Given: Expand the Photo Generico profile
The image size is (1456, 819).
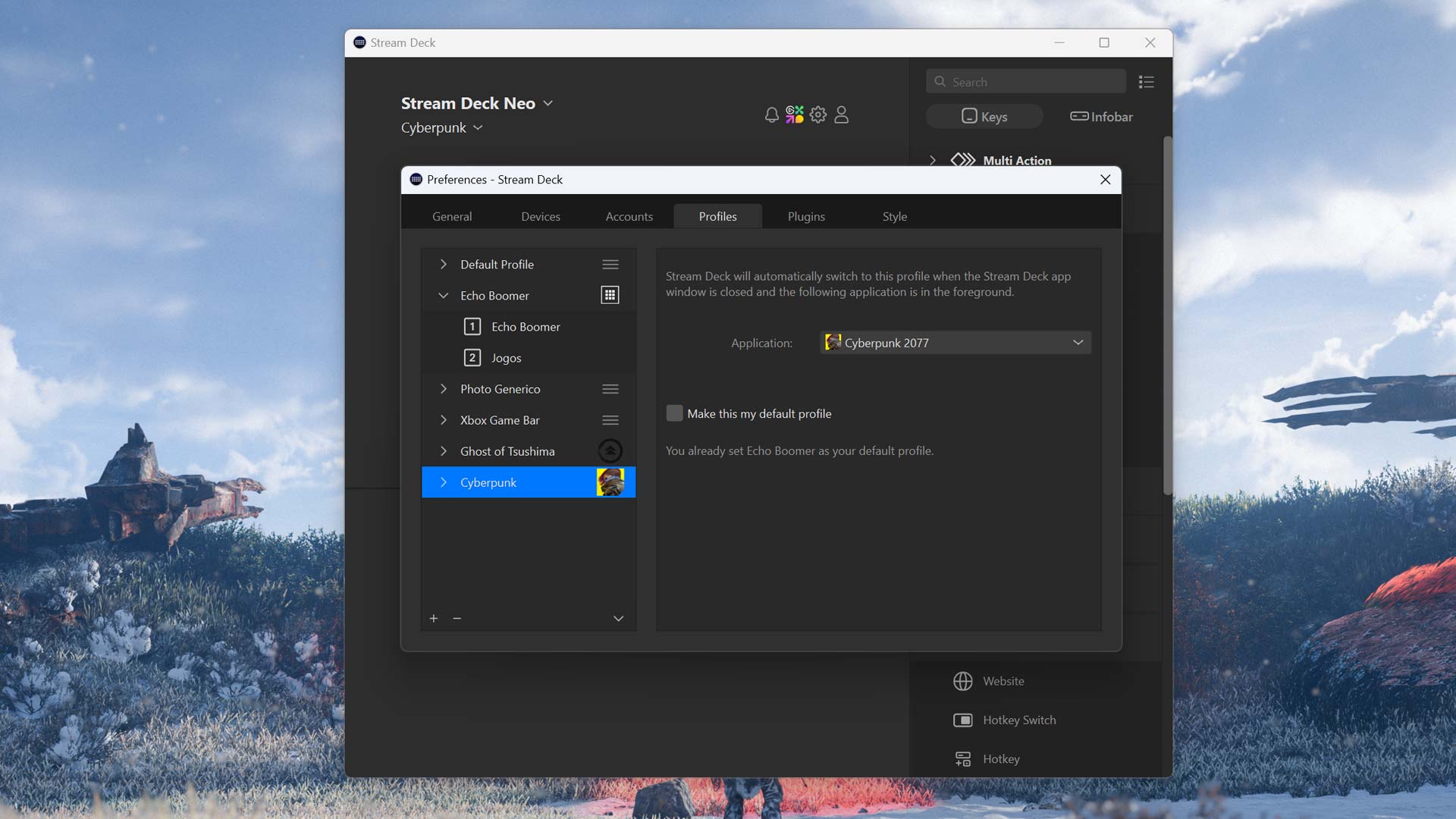Looking at the screenshot, I should pyautogui.click(x=444, y=389).
